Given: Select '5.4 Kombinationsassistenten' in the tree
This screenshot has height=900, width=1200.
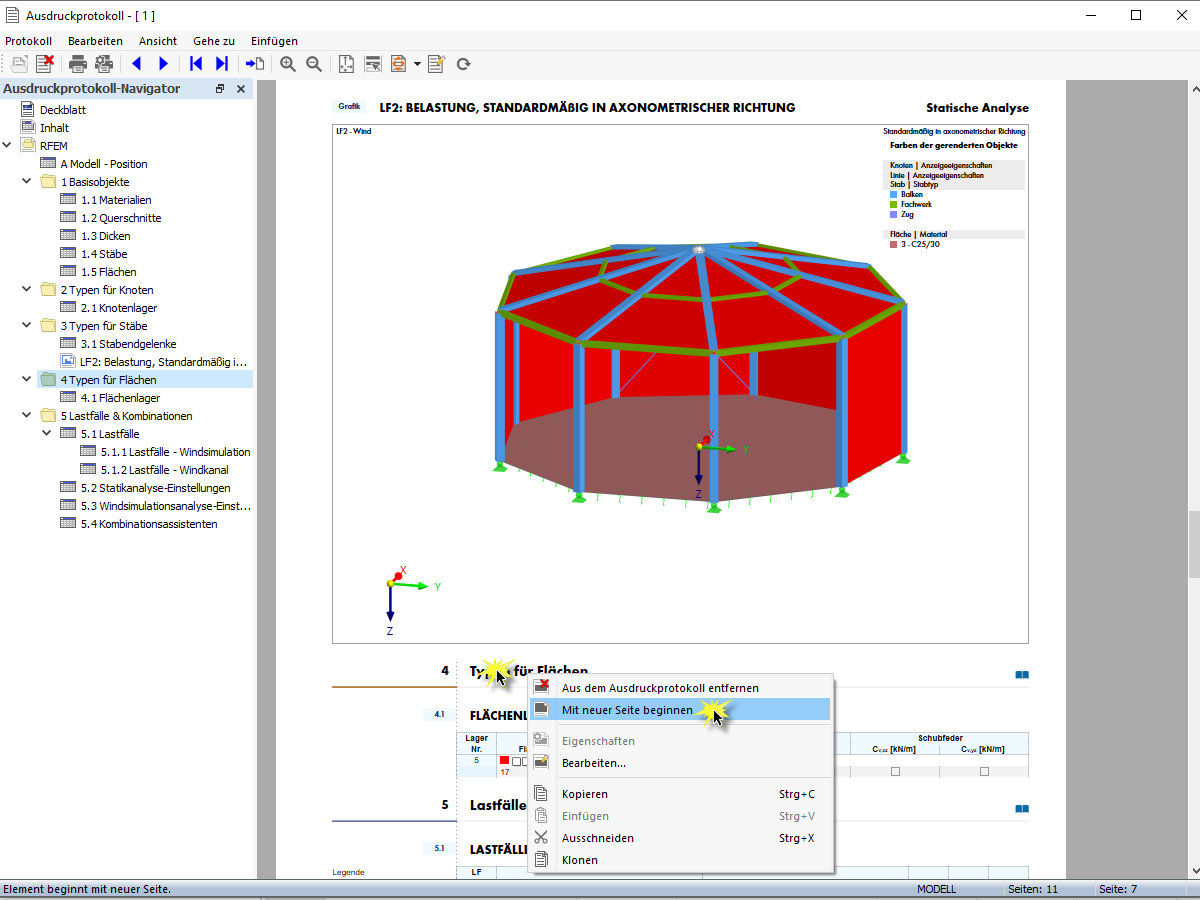Looking at the screenshot, I should pyautogui.click(x=149, y=524).
